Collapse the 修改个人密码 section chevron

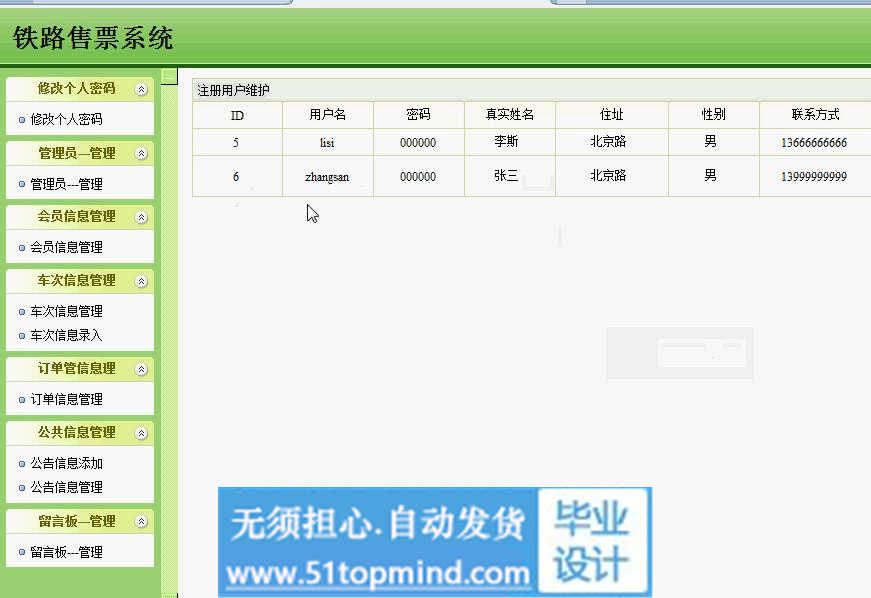[142, 89]
